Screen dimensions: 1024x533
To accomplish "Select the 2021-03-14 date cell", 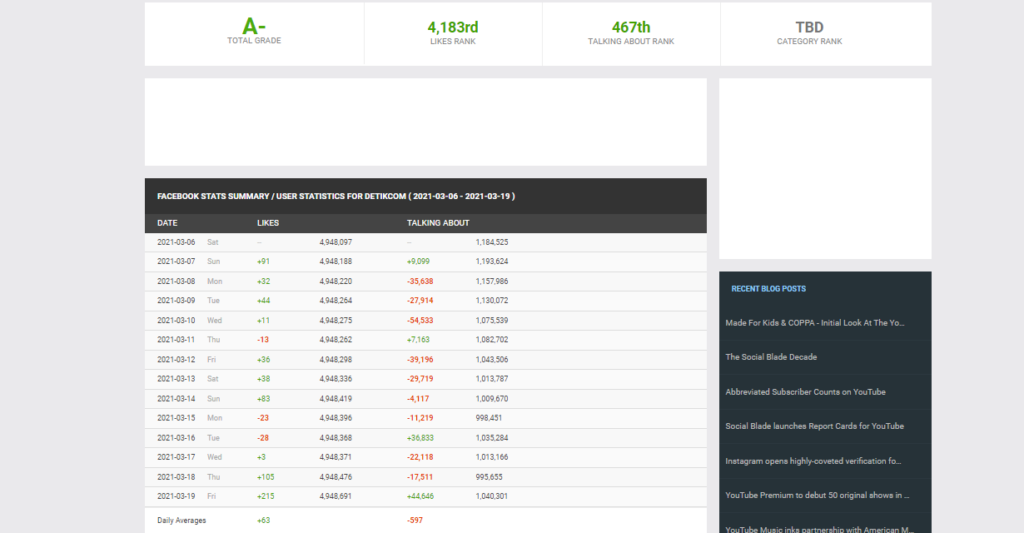I will pos(176,398).
